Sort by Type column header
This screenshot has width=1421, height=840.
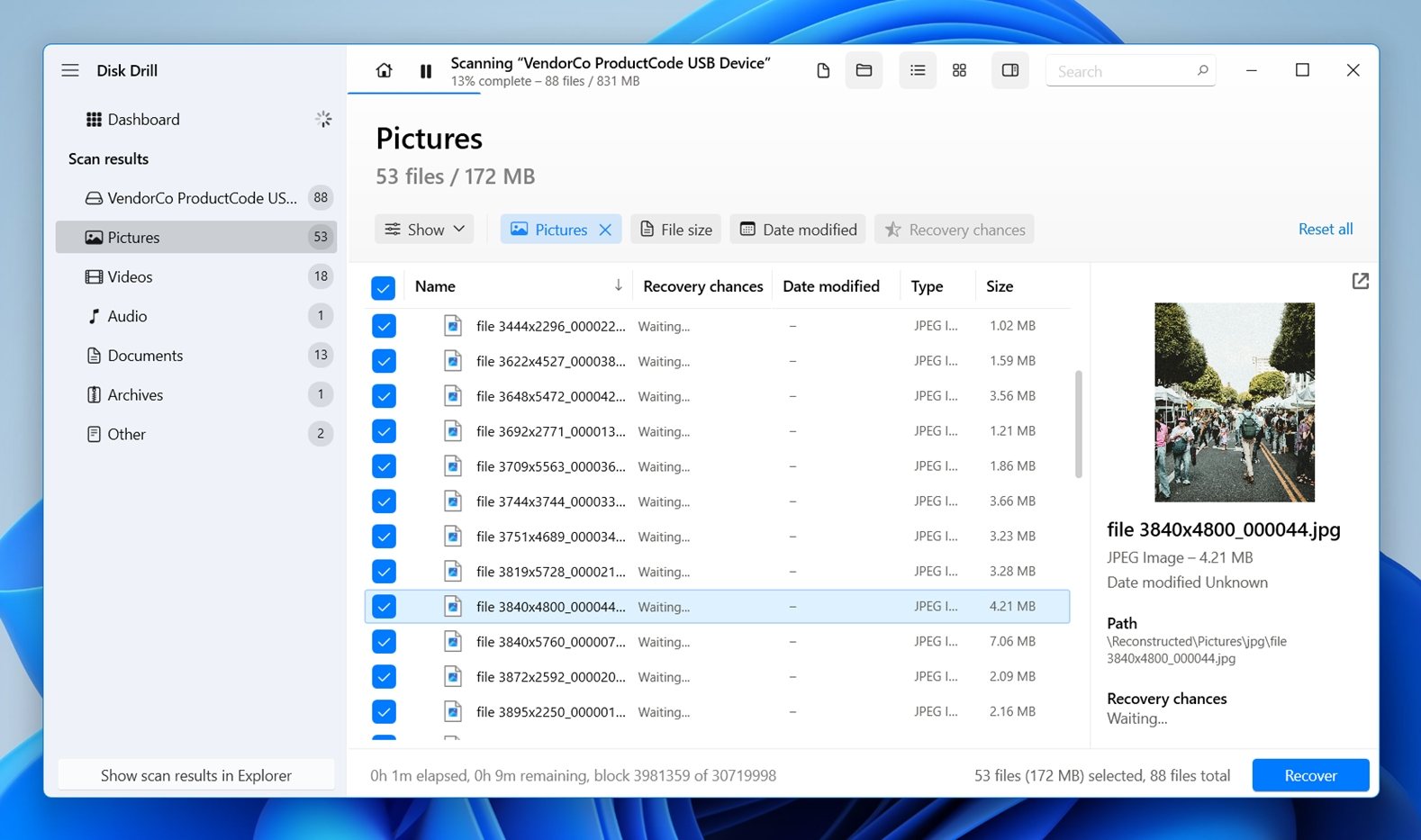click(927, 286)
